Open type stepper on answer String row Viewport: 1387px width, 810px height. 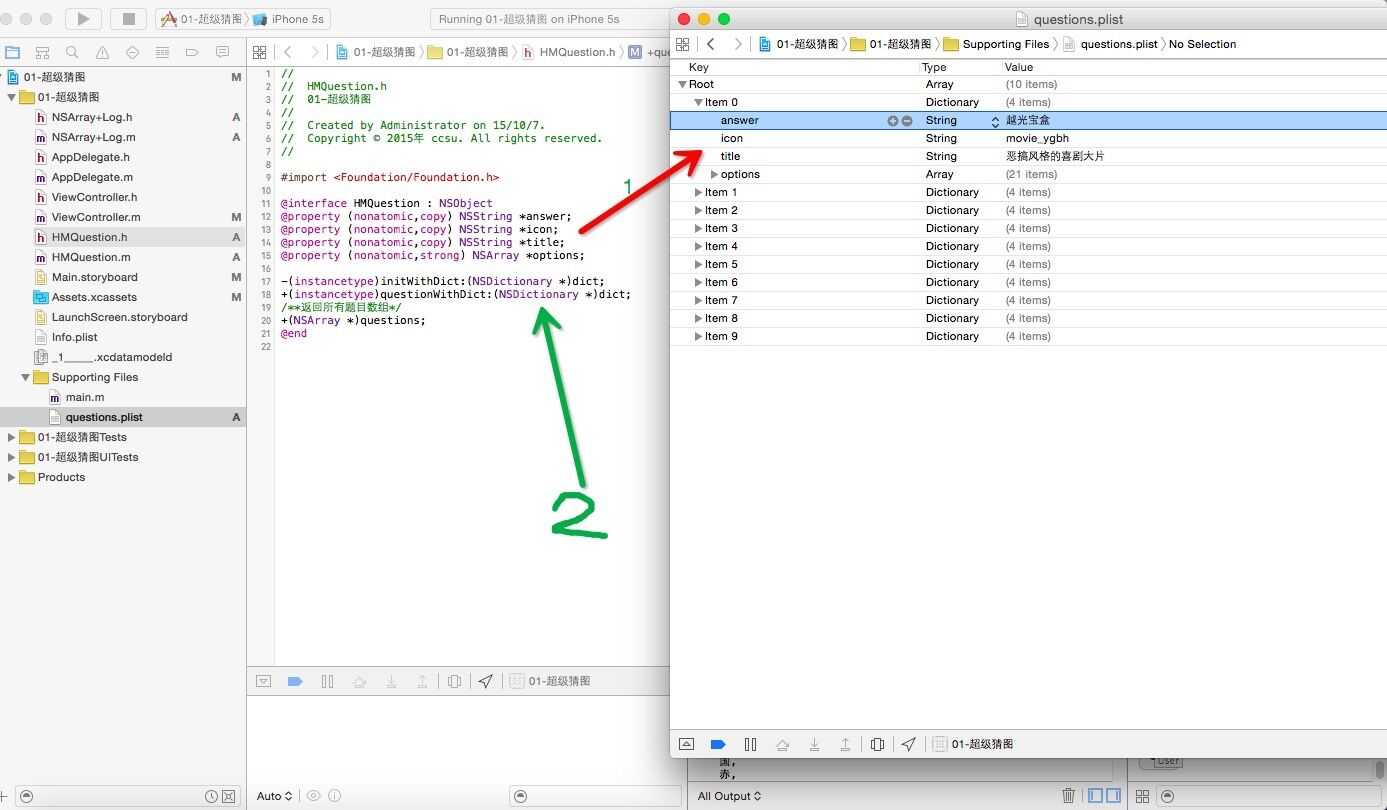coord(995,121)
